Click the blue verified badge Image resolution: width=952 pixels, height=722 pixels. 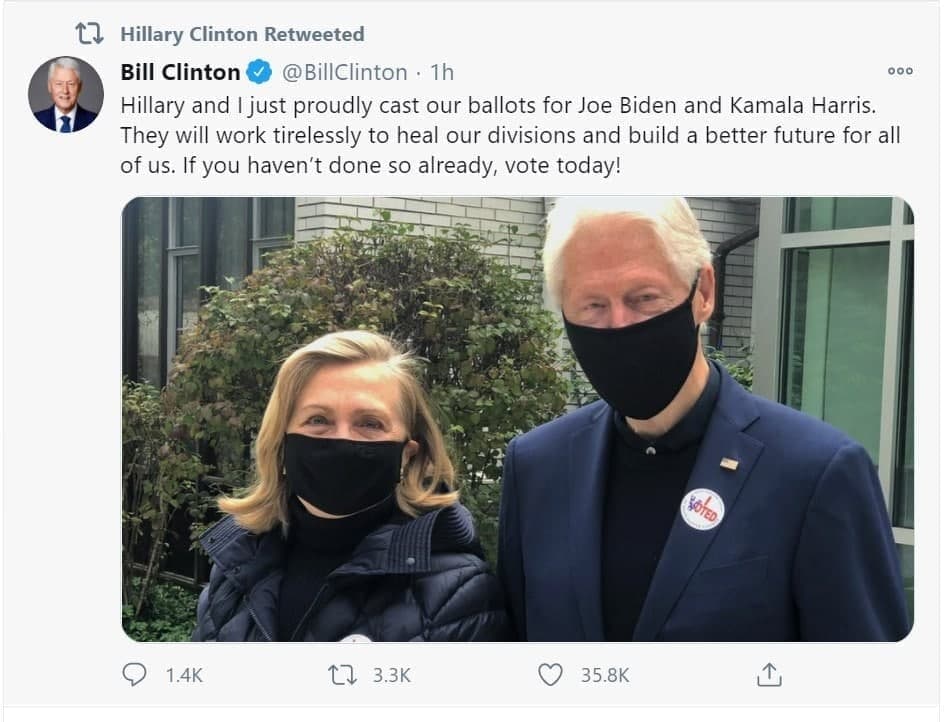pyautogui.click(x=259, y=72)
